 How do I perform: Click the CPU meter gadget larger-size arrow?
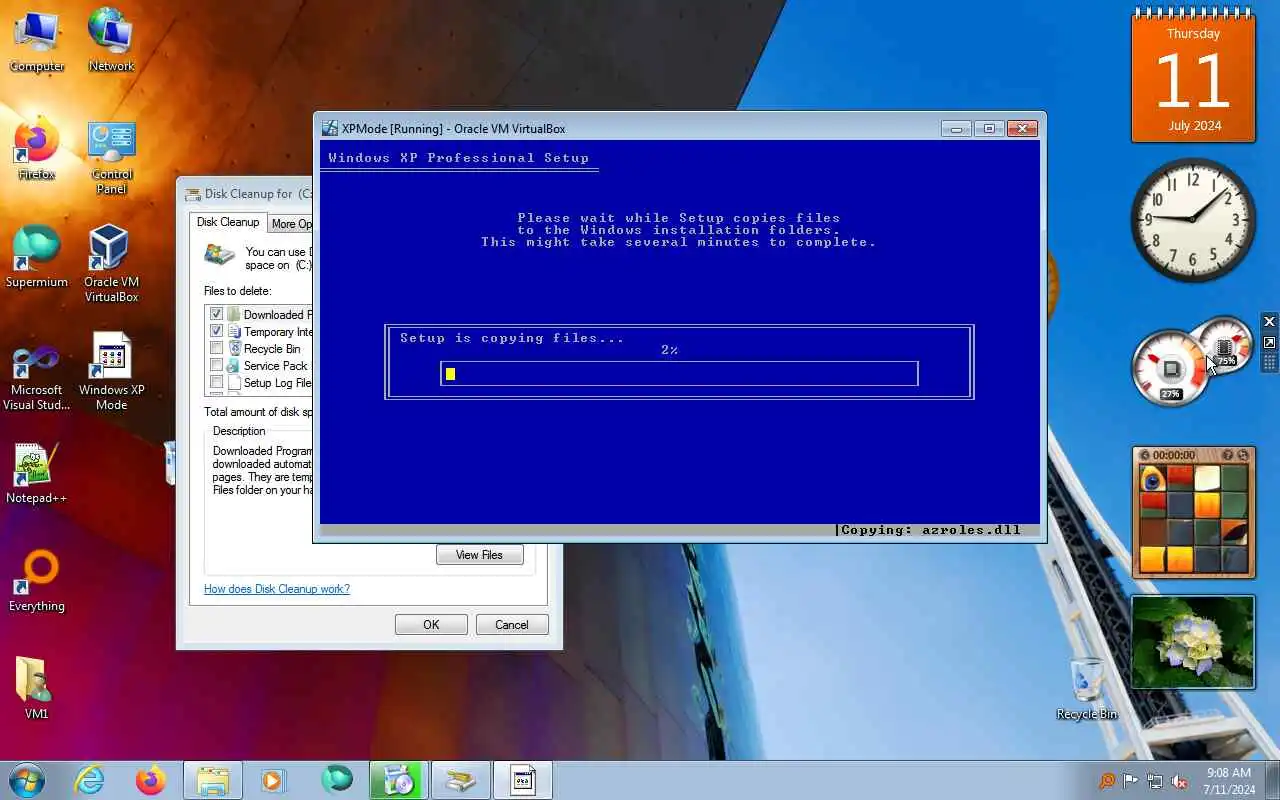[x=1269, y=342]
